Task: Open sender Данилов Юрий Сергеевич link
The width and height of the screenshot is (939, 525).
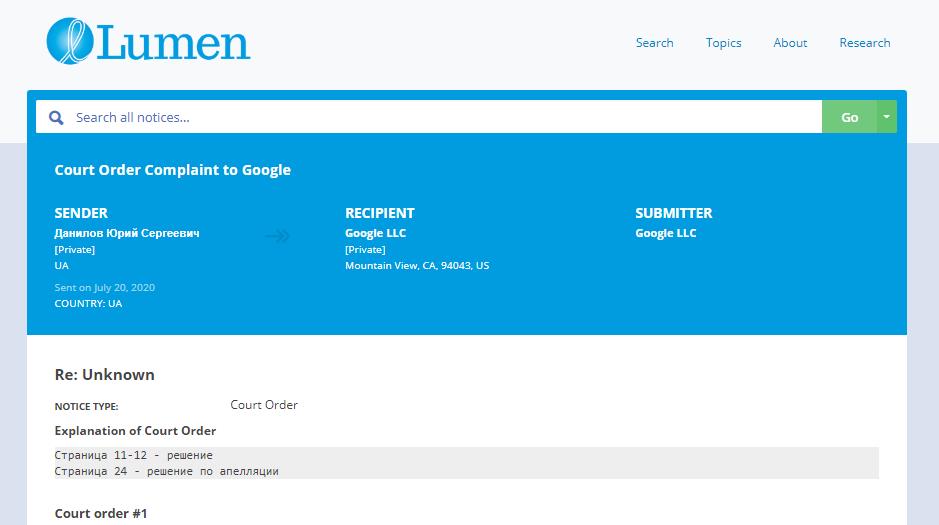Action: pos(127,233)
